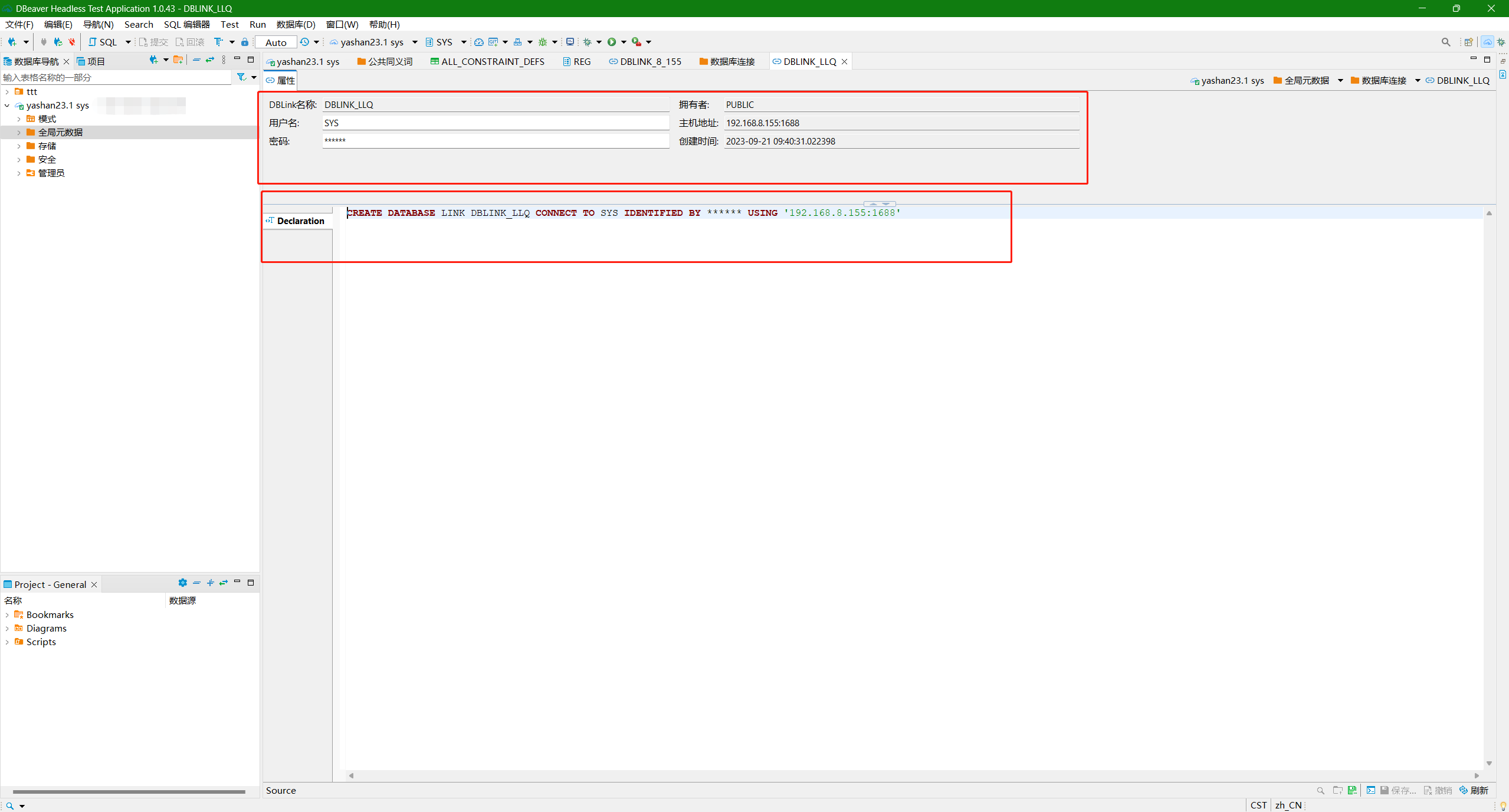Expand the 存储 tree node
Viewport: 1509px width, 812px height.
tap(19, 146)
